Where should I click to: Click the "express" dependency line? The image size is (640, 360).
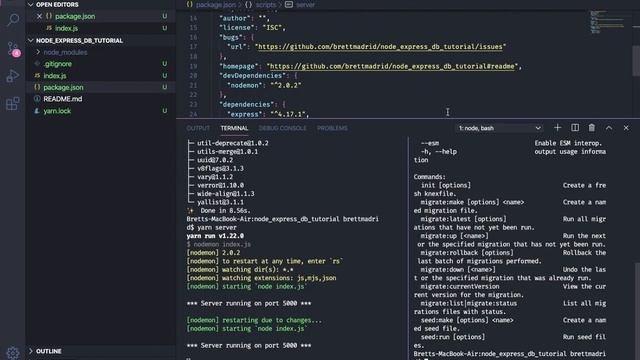coord(268,114)
